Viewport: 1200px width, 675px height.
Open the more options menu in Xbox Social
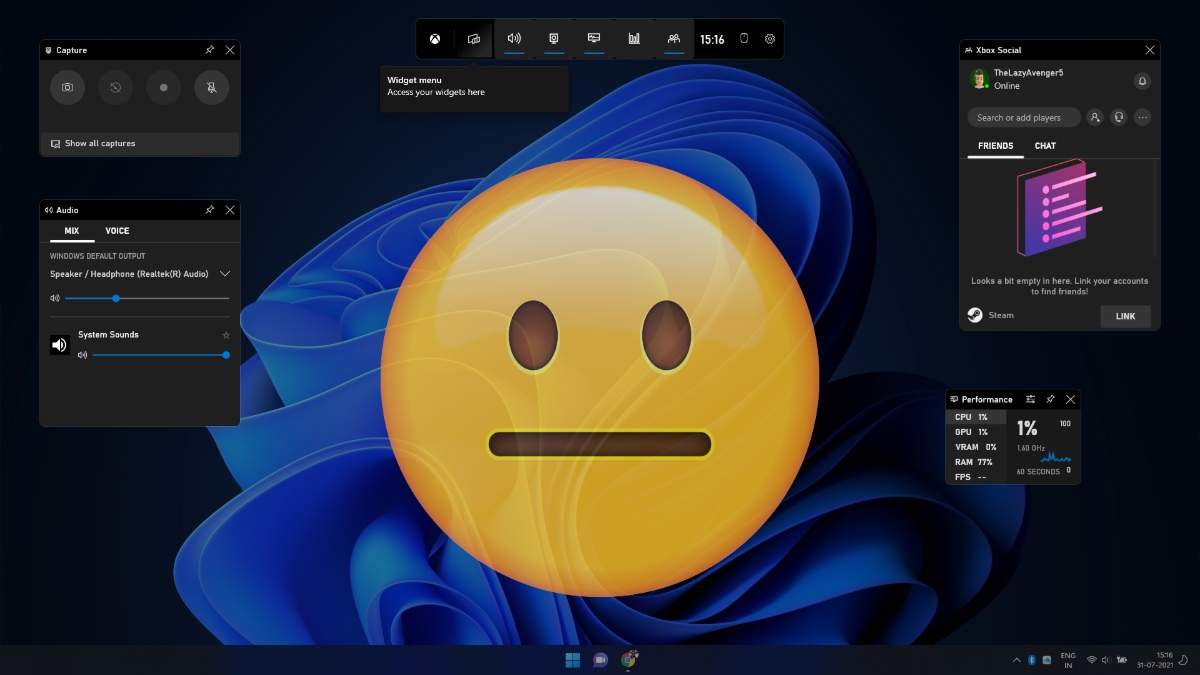[1142, 117]
